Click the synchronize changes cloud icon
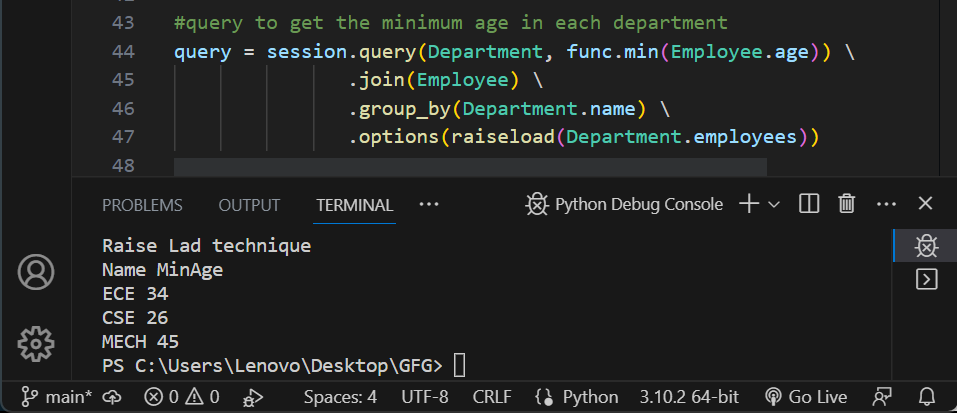The image size is (957, 413). 112,397
